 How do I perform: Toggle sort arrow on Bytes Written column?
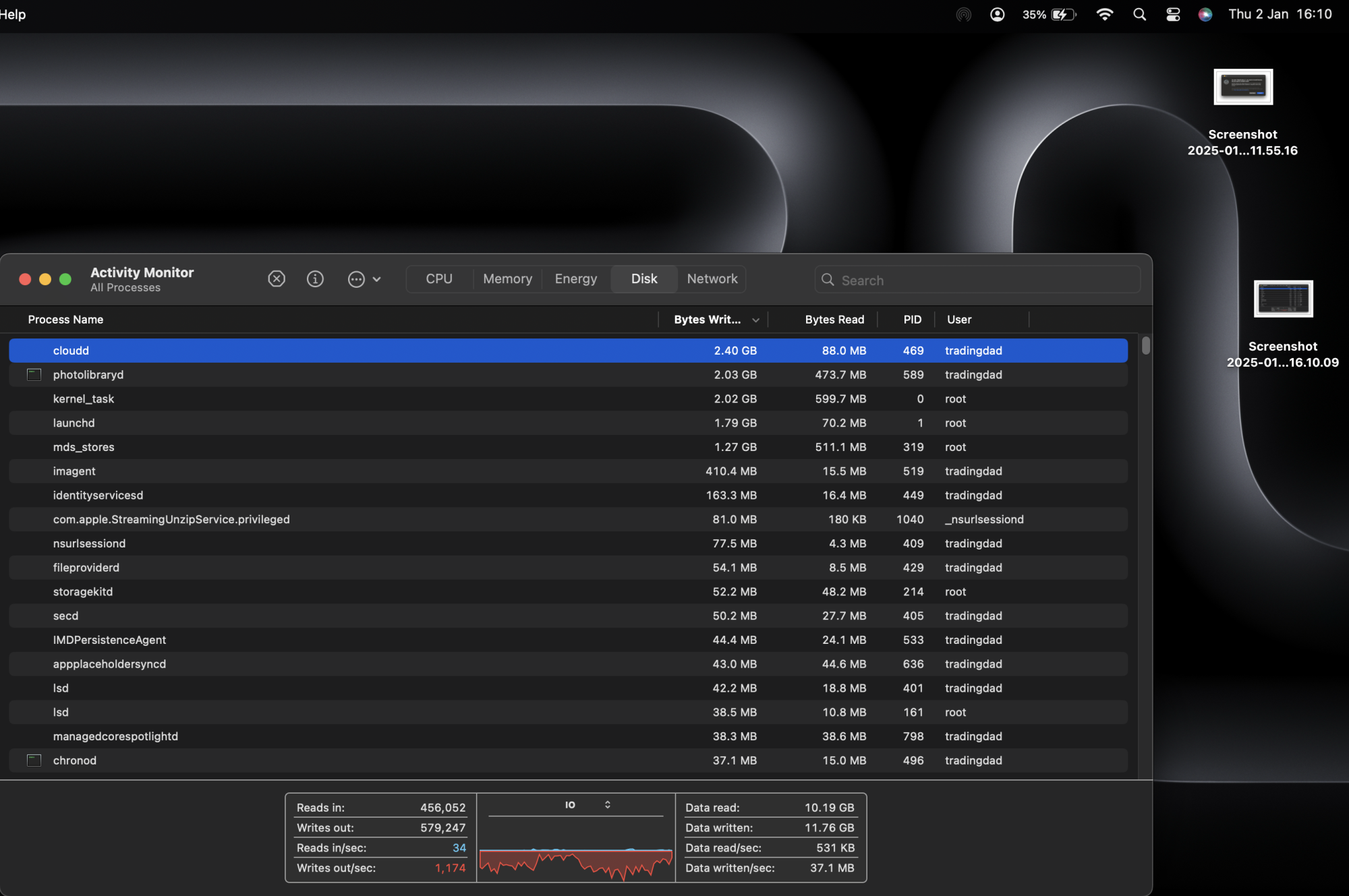click(755, 320)
